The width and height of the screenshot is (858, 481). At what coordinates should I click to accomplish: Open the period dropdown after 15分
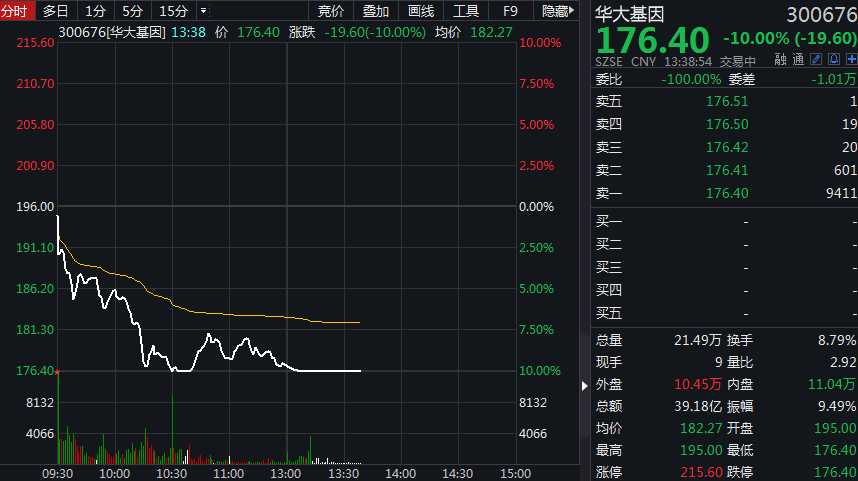coord(204,10)
